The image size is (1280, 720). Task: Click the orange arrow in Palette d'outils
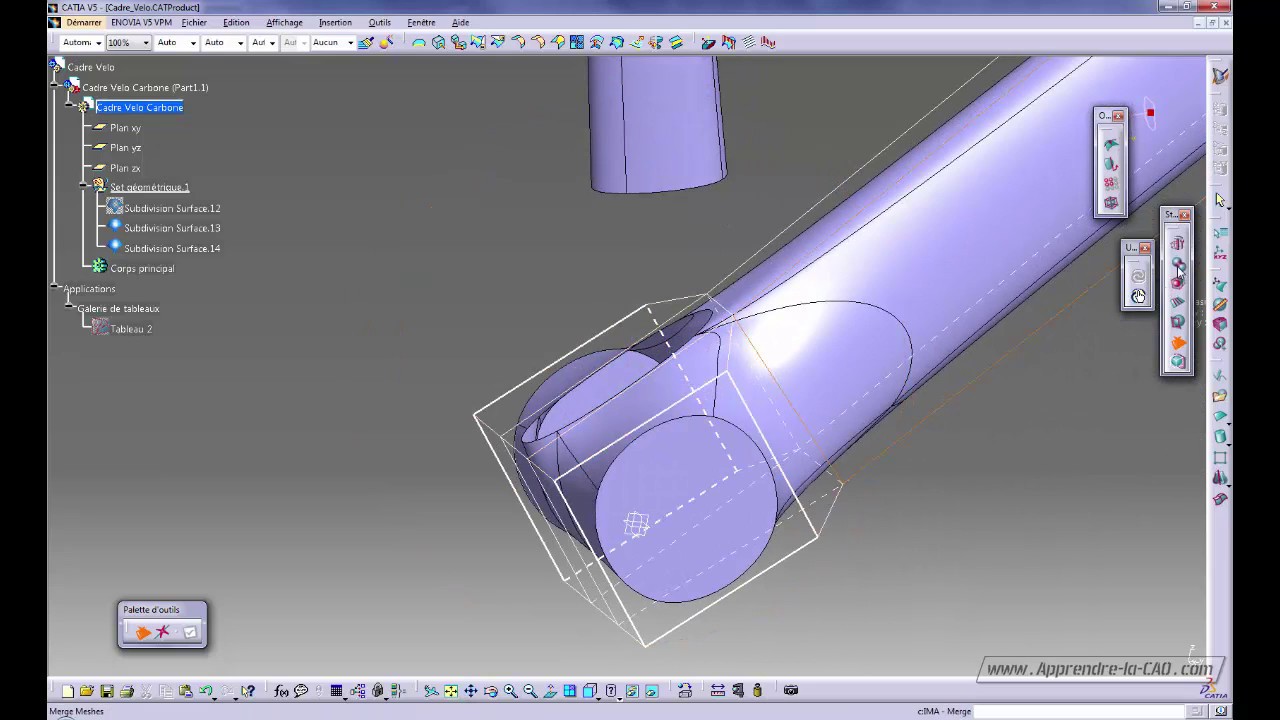143,632
